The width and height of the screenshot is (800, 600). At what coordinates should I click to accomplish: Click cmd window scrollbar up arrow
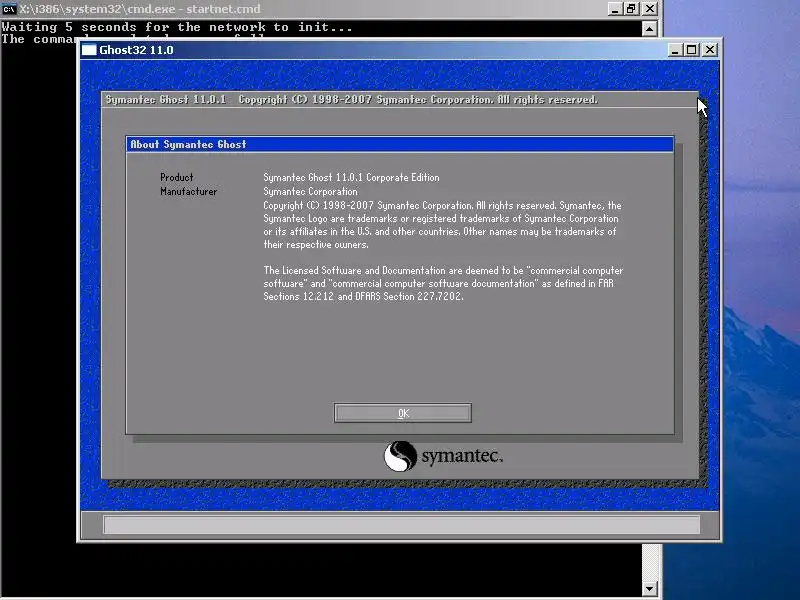[649, 29]
